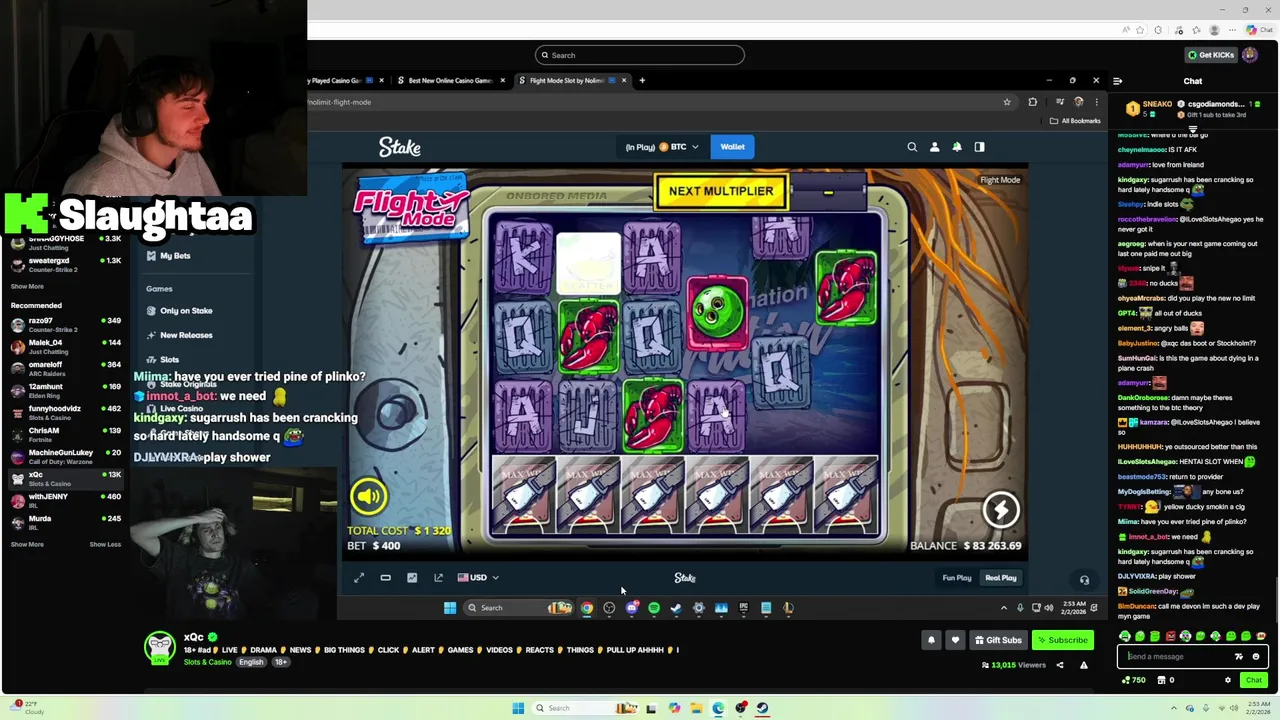Open My Bets in Stake sidebar

pos(175,256)
